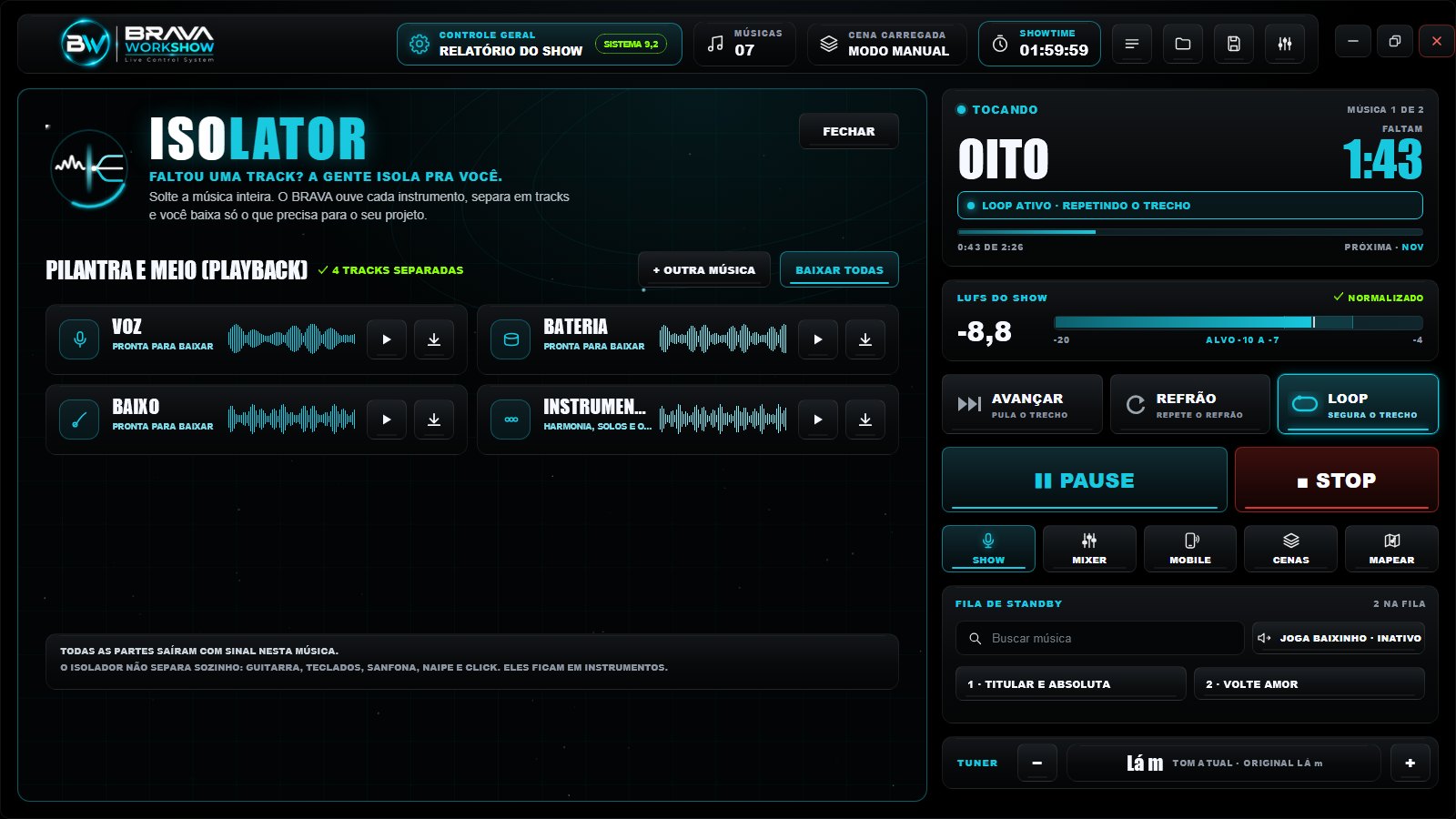Open folder icon in top bar
This screenshot has height=819, width=1456.
pos(1183,44)
